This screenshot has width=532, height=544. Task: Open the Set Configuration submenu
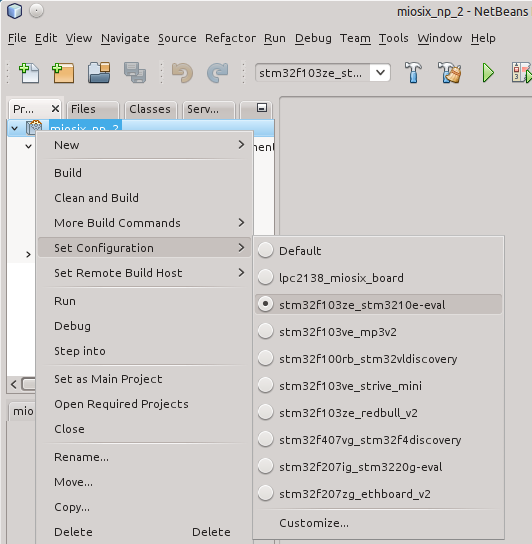(x=144, y=248)
